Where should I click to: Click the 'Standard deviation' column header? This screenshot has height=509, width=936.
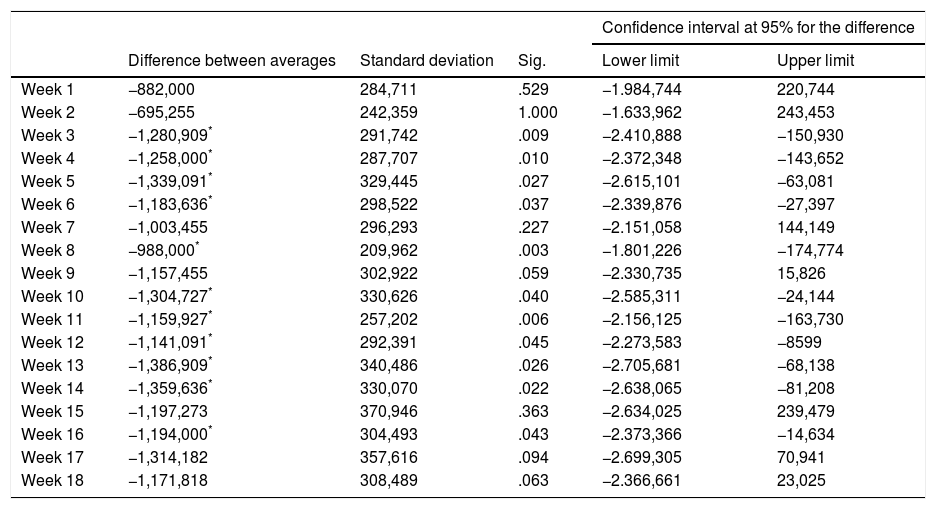pos(426,61)
